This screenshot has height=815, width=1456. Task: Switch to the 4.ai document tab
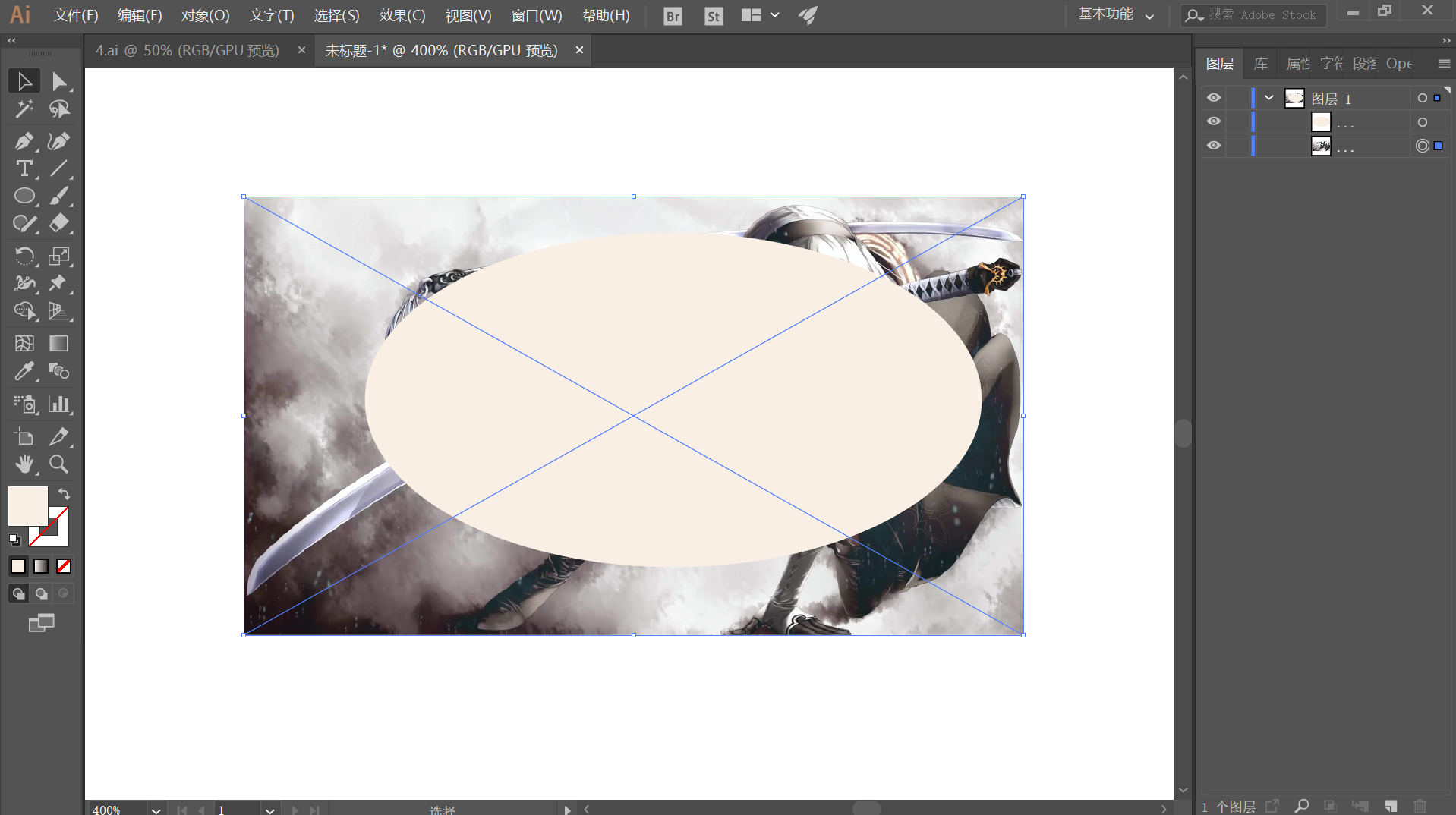pyautogui.click(x=187, y=50)
